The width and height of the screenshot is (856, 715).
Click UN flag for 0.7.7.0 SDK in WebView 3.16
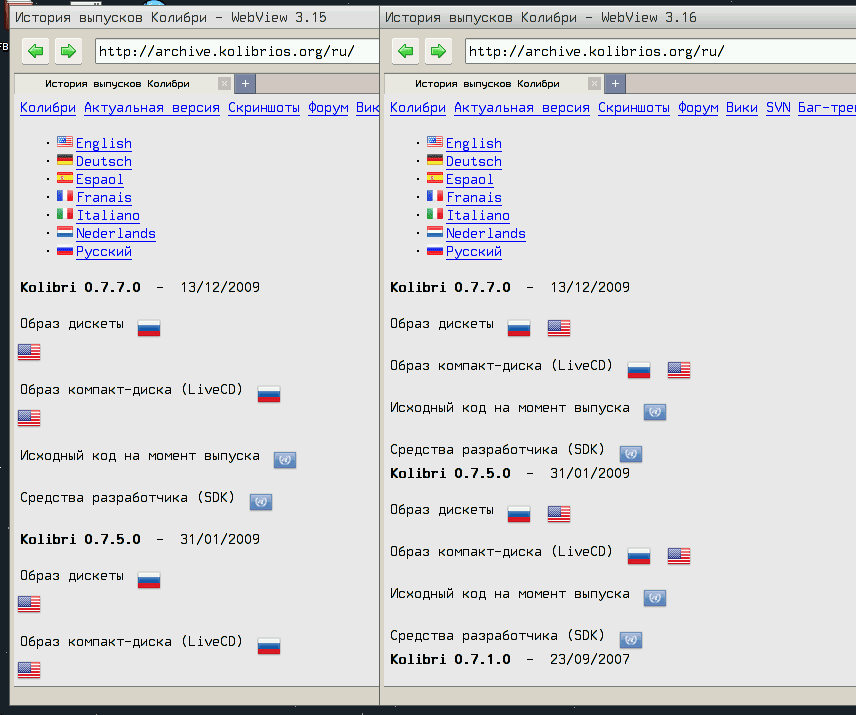pyautogui.click(x=631, y=453)
